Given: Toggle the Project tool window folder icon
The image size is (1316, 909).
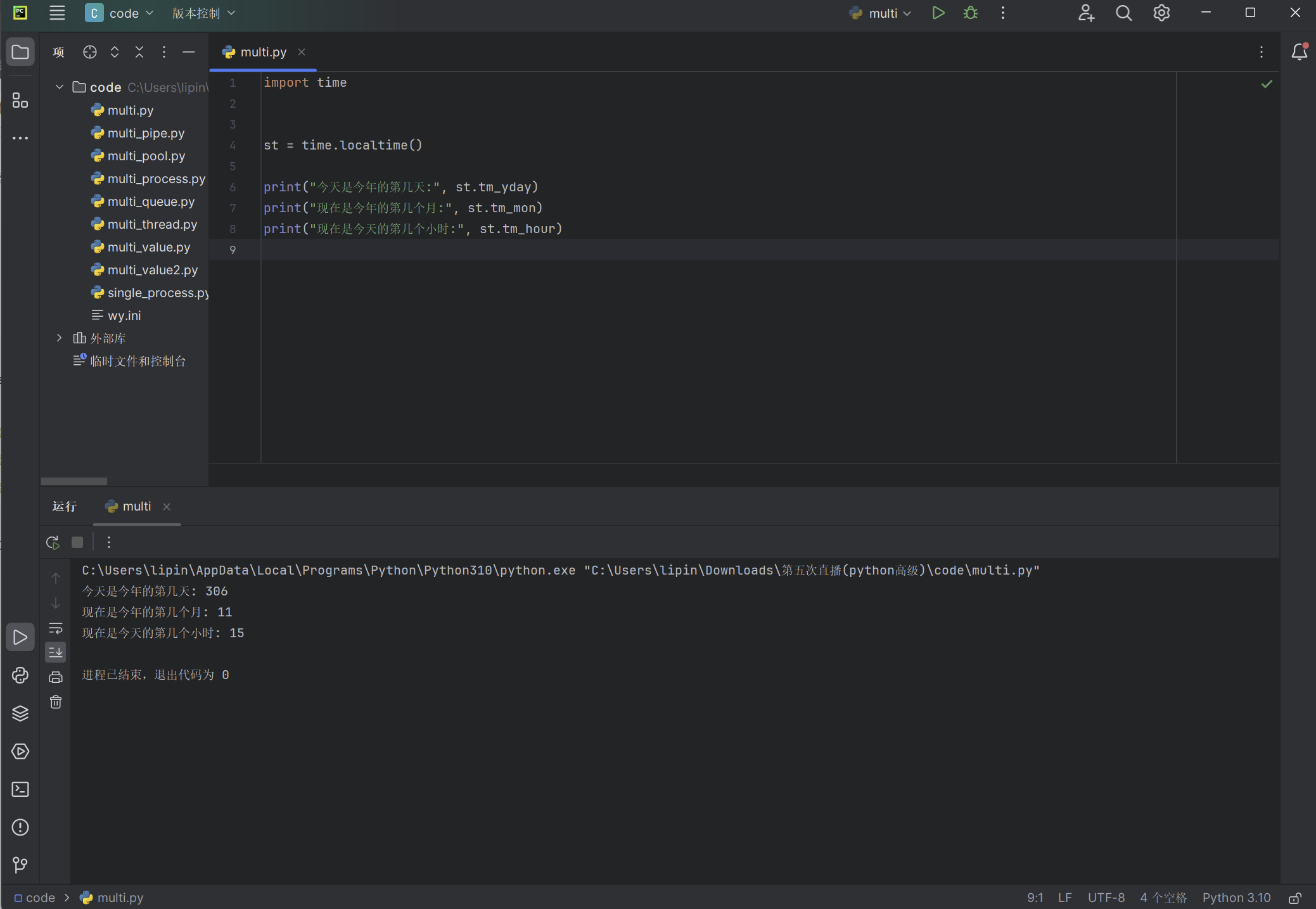Looking at the screenshot, I should (x=20, y=52).
